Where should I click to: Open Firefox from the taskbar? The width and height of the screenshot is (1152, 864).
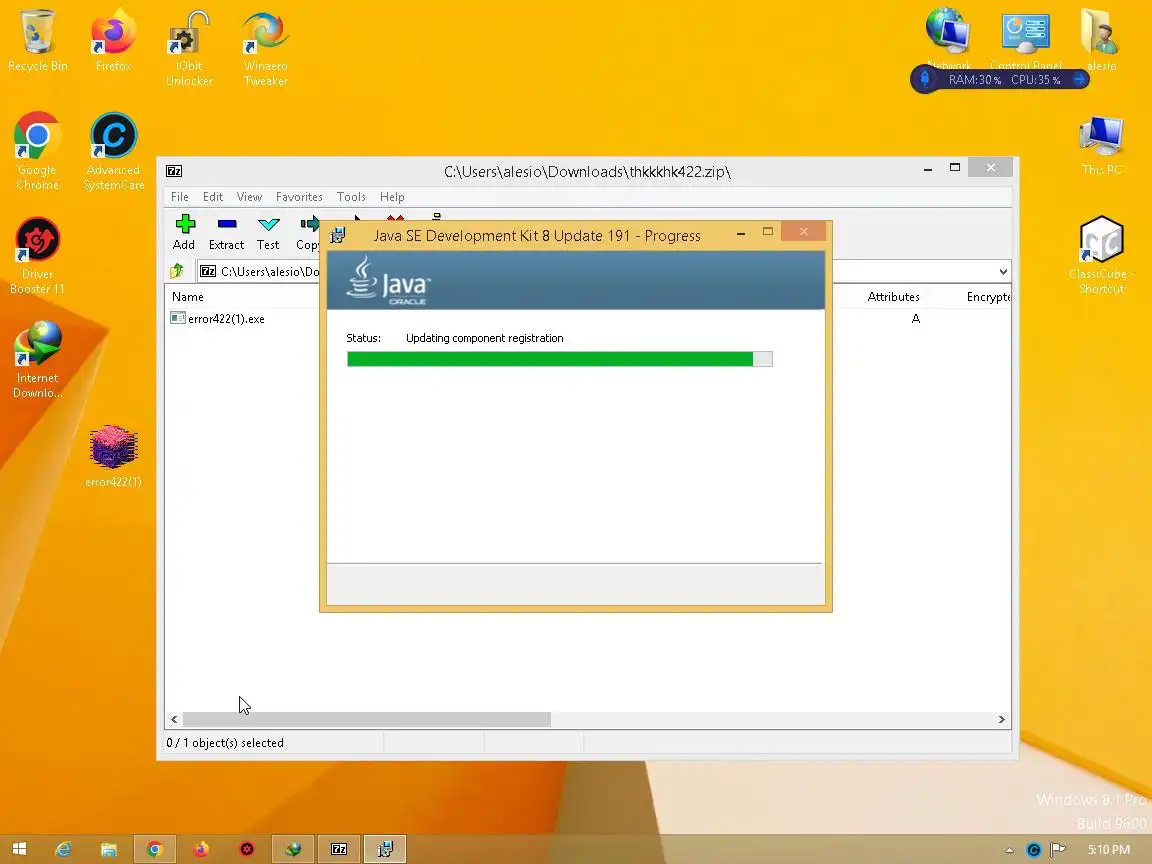[201, 849]
